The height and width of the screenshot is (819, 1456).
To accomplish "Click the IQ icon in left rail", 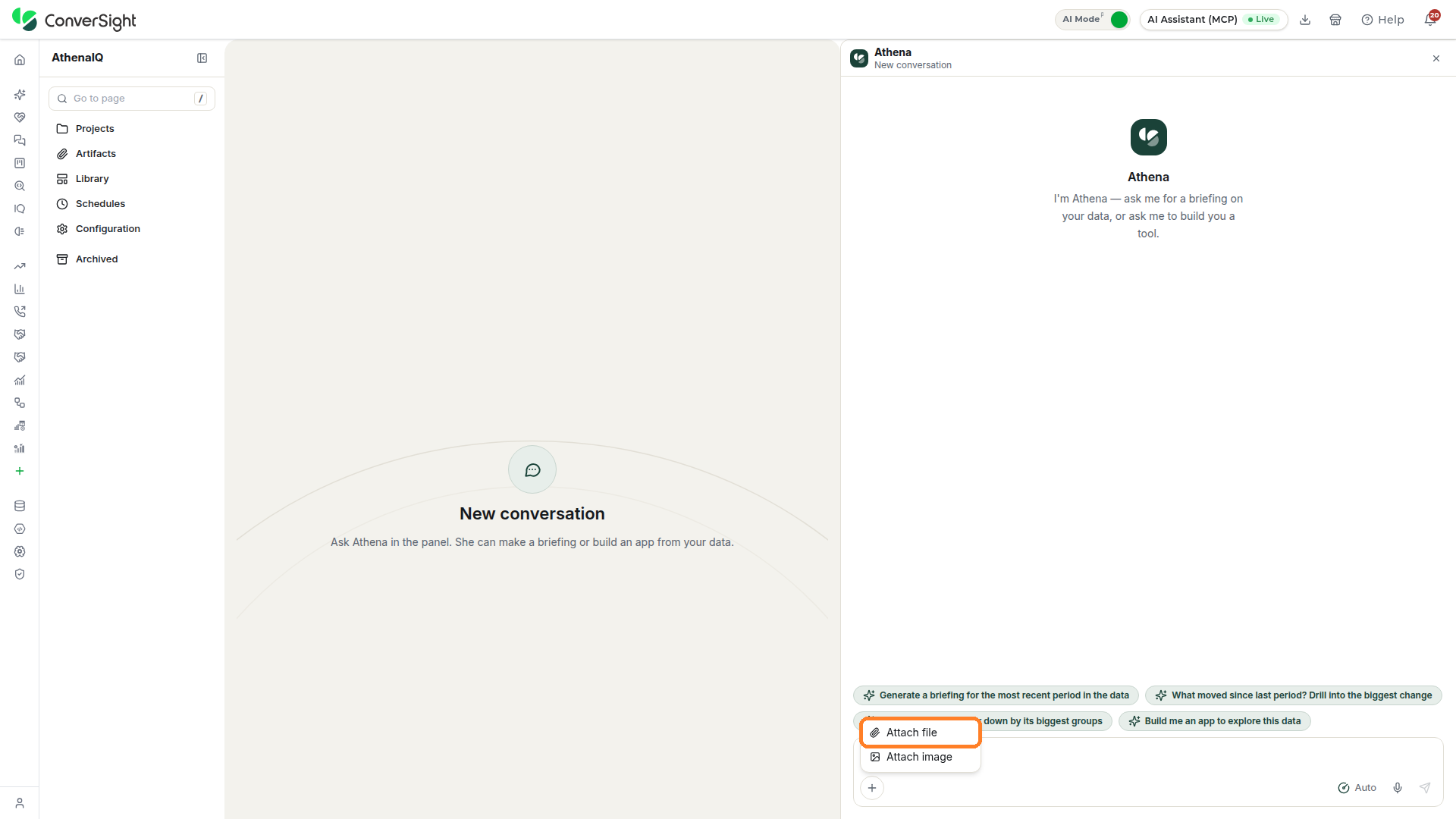I will point(20,209).
